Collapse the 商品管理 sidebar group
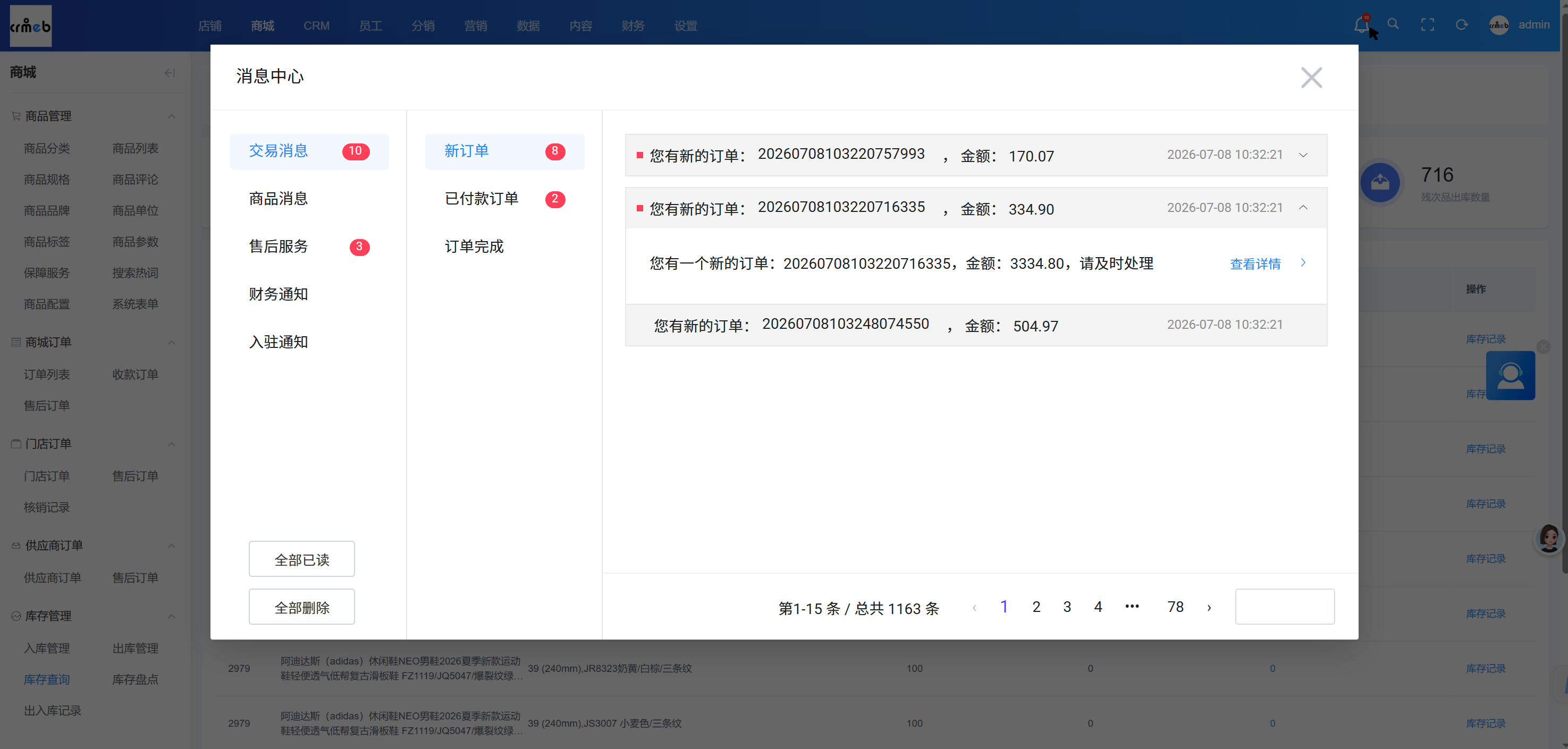The width and height of the screenshot is (1568, 749). point(172,116)
